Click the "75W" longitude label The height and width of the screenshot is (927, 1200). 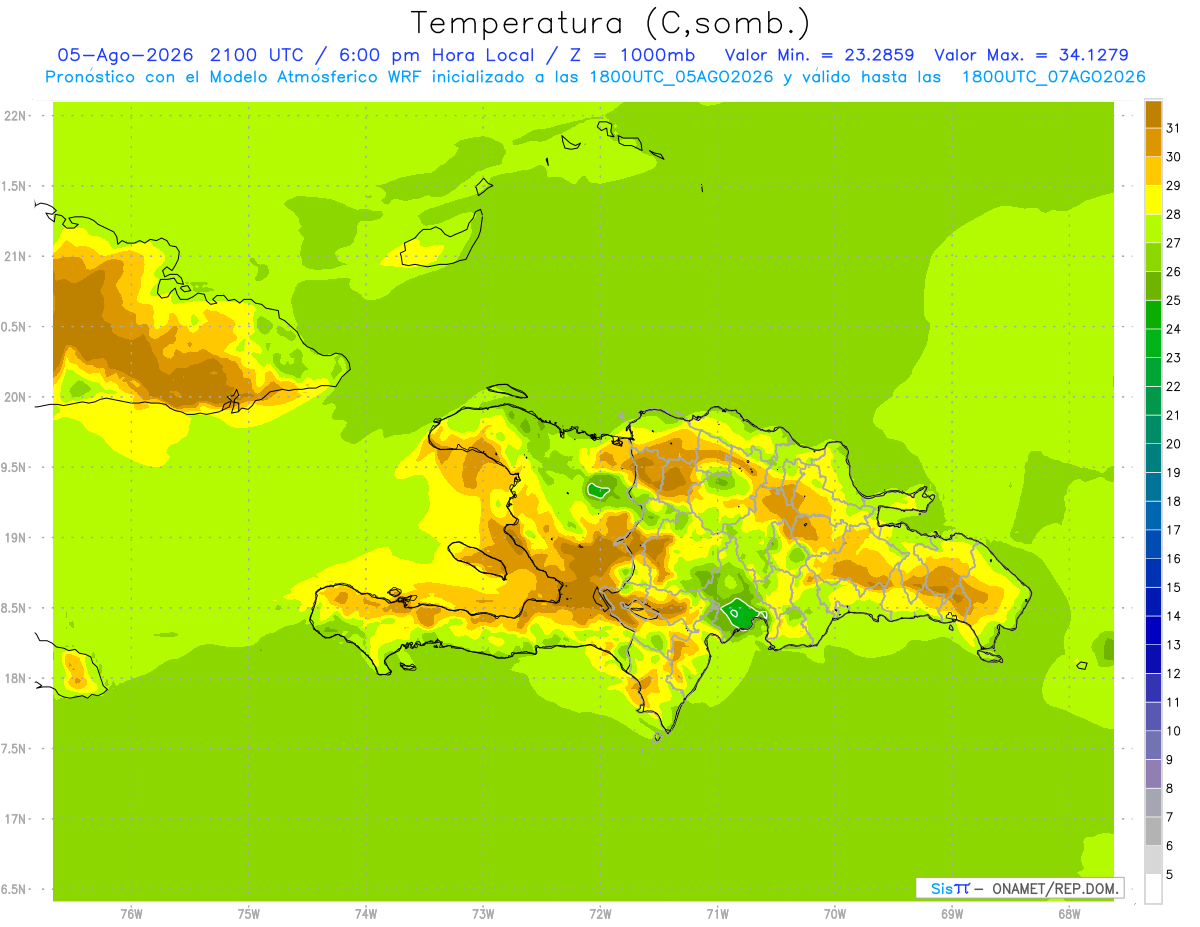[248, 915]
